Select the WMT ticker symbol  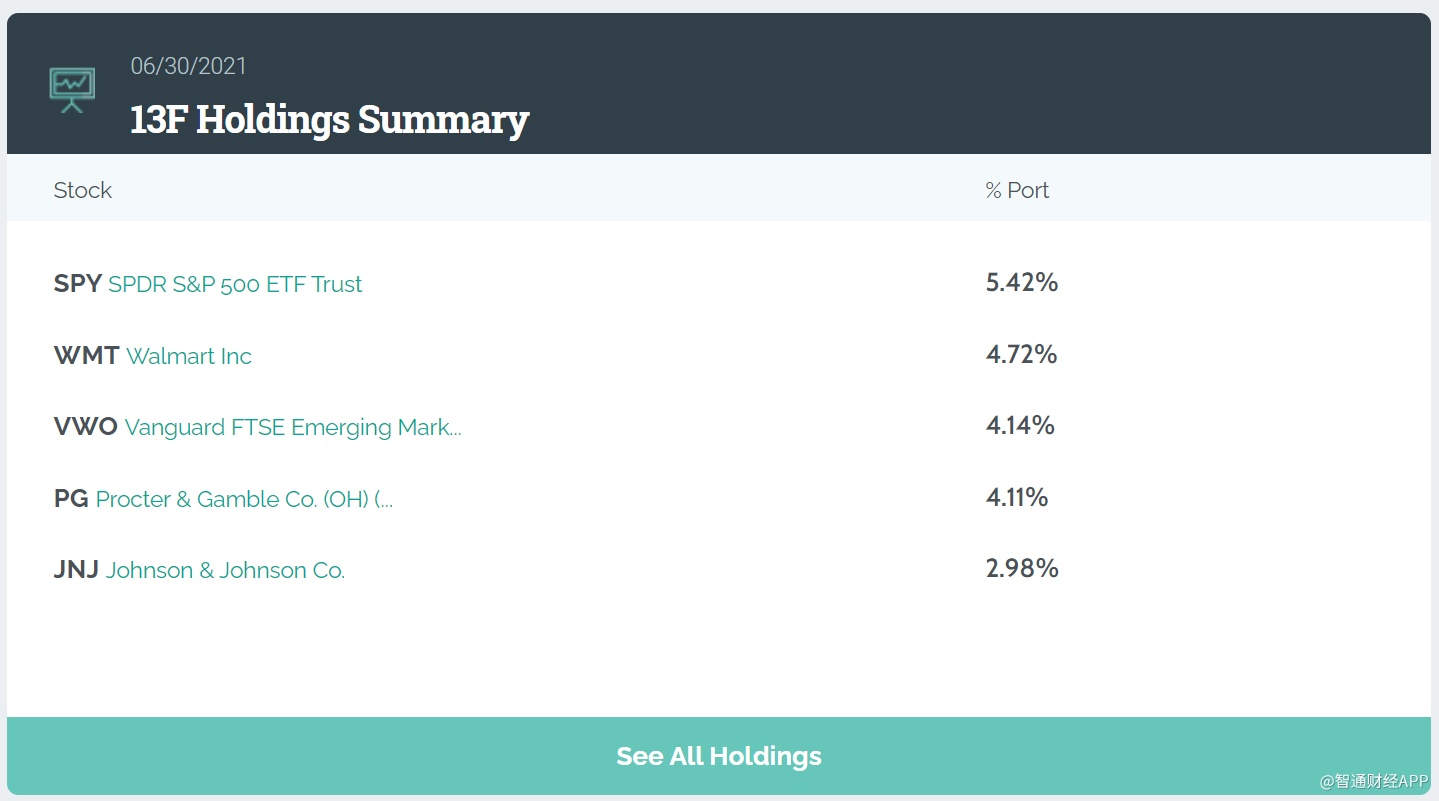coord(86,356)
